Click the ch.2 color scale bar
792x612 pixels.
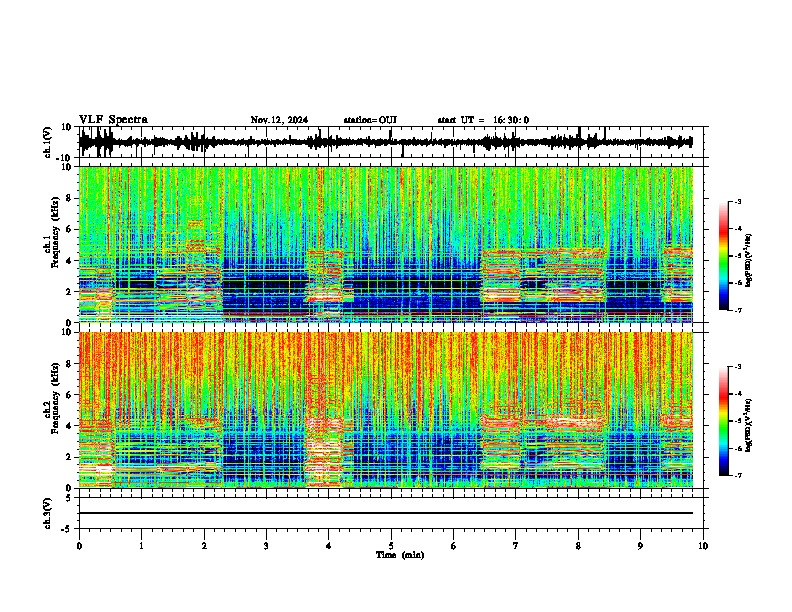[723, 421]
